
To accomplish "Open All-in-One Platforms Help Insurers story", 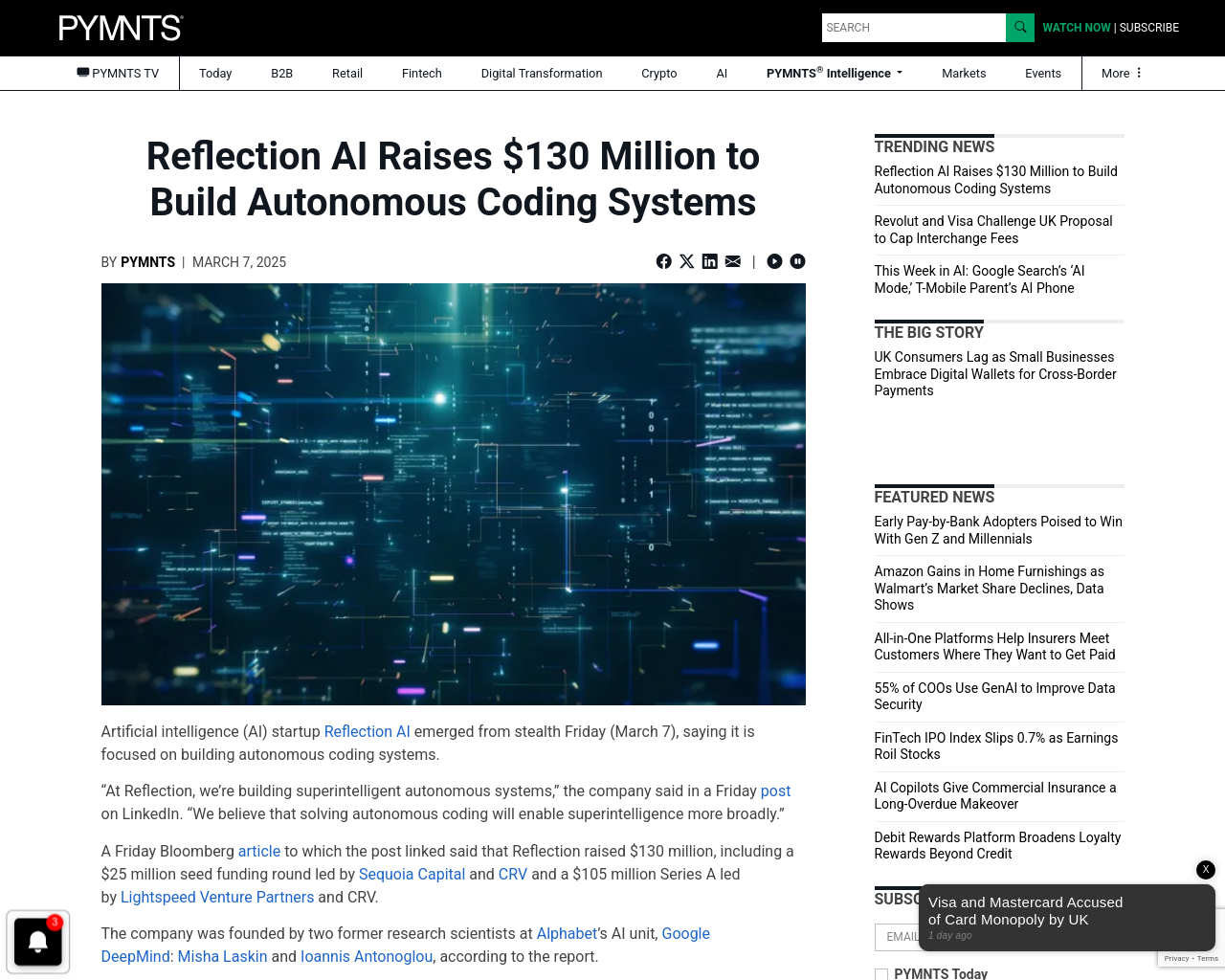I will click(x=995, y=646).
